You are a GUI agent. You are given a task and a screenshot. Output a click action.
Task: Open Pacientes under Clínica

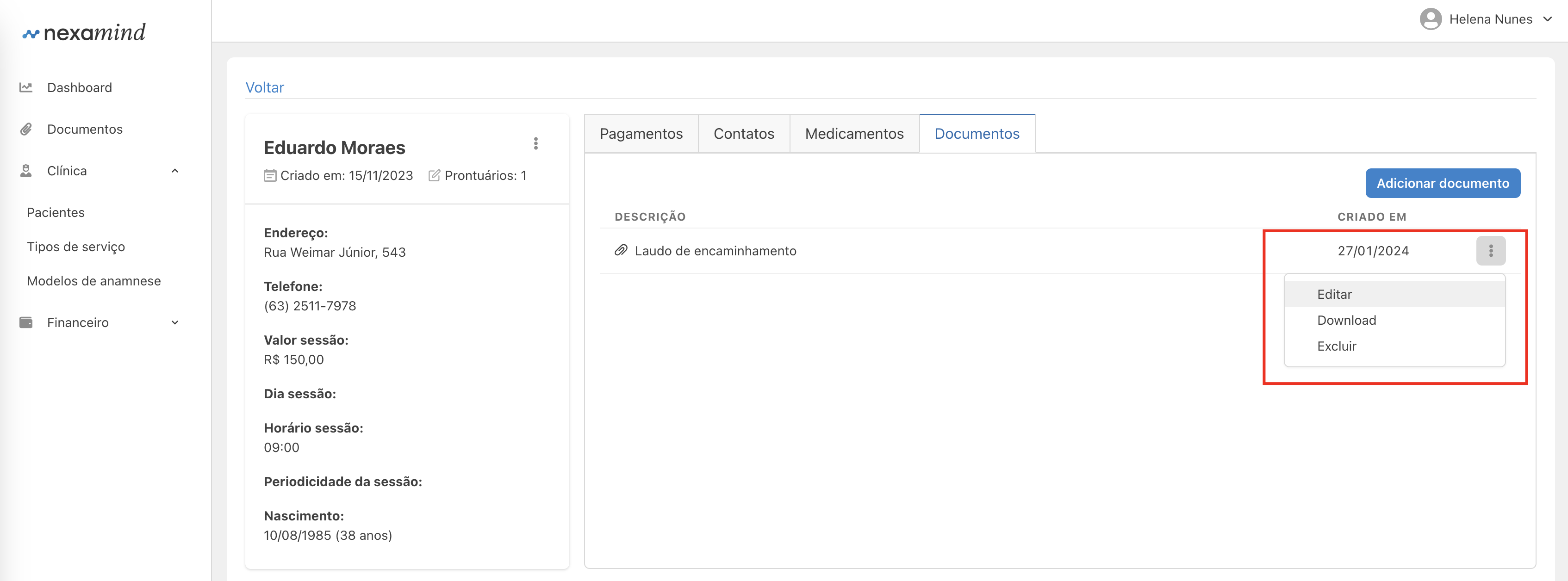tap(56, 212)
